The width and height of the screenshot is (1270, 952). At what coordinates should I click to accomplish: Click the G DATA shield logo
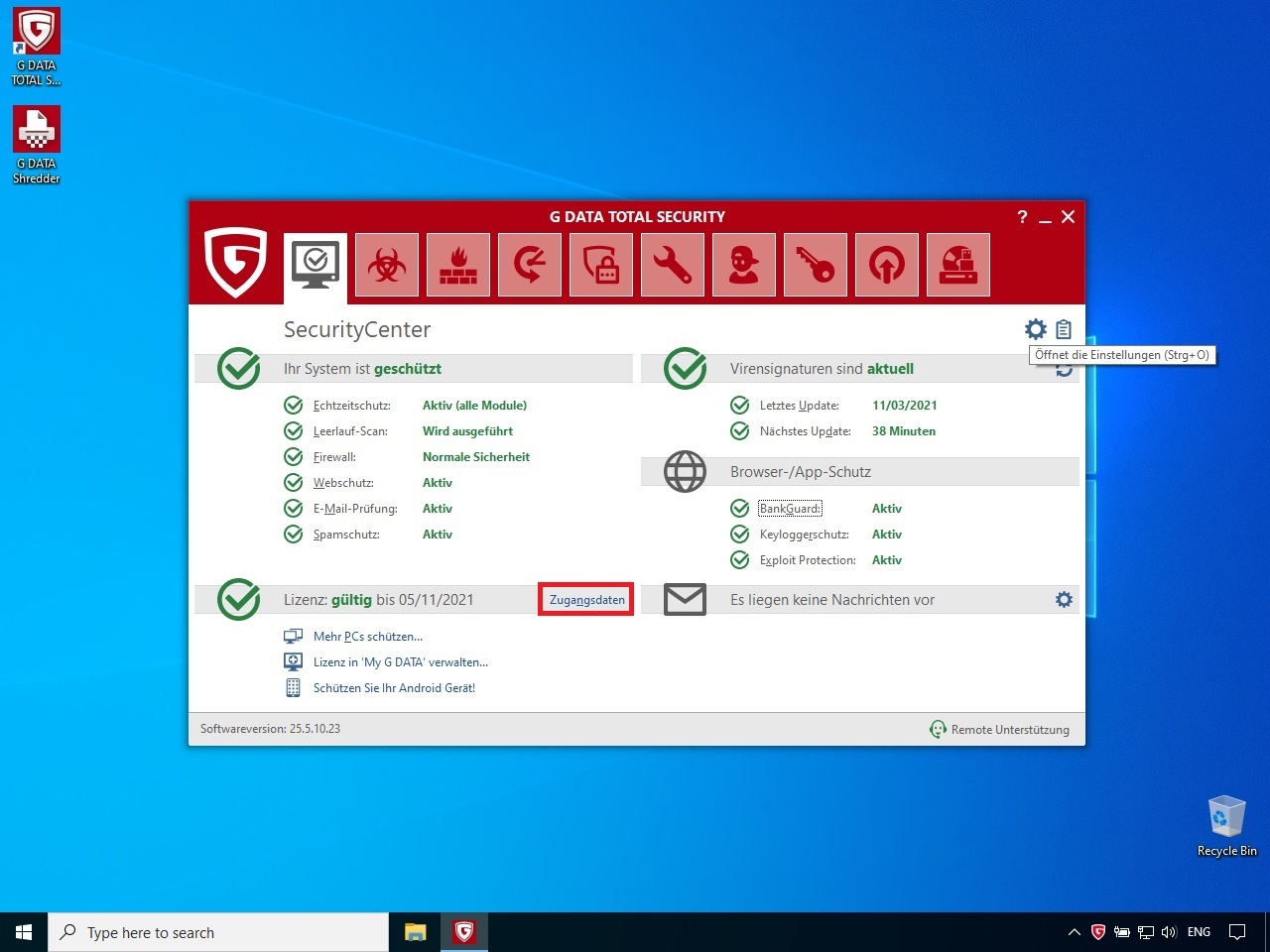[x=235, y=263]
